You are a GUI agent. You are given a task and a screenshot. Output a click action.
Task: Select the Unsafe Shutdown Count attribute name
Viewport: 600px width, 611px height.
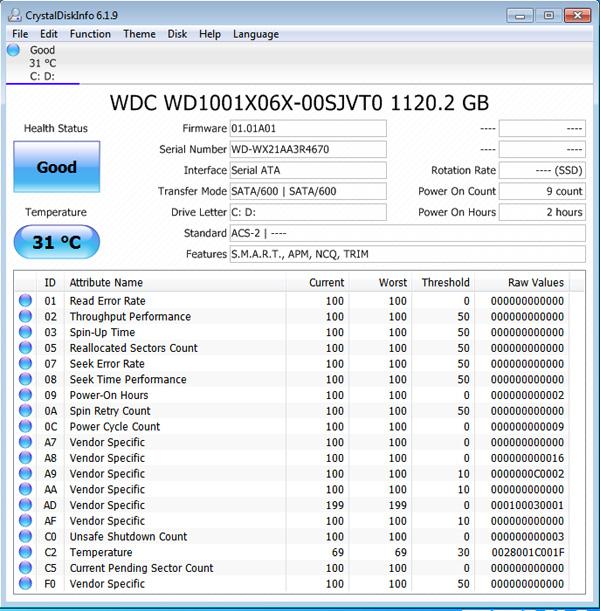pos(128,537)
